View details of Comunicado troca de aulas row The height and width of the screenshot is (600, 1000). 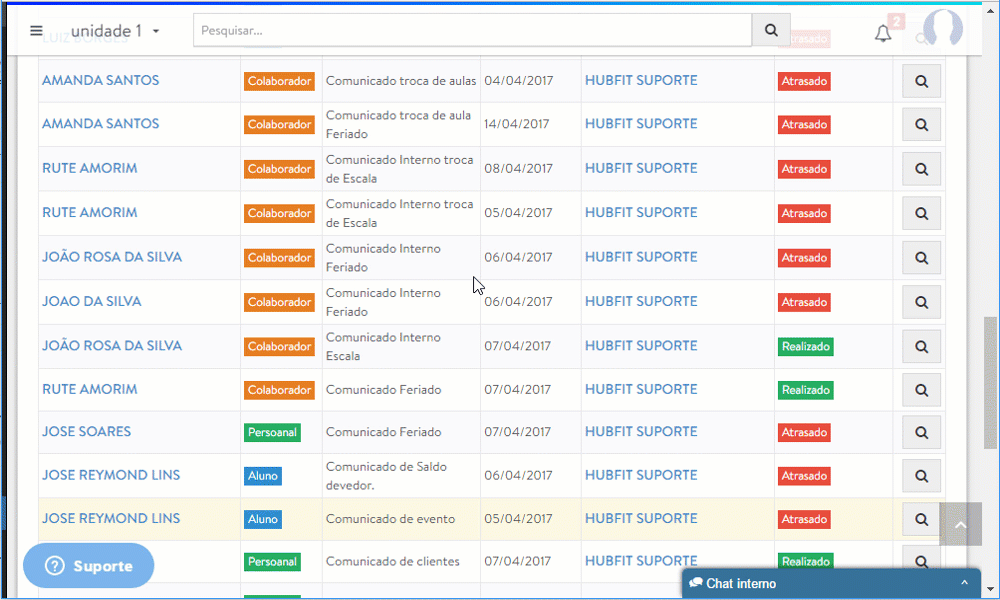click(921, 81)
